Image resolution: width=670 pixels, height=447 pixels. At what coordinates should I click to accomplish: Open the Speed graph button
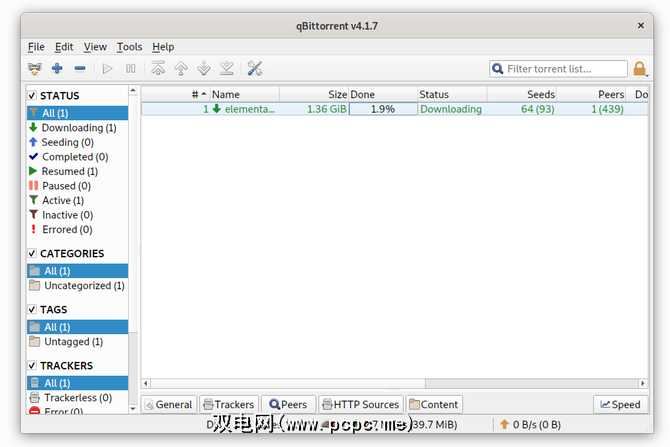point(620,404)
